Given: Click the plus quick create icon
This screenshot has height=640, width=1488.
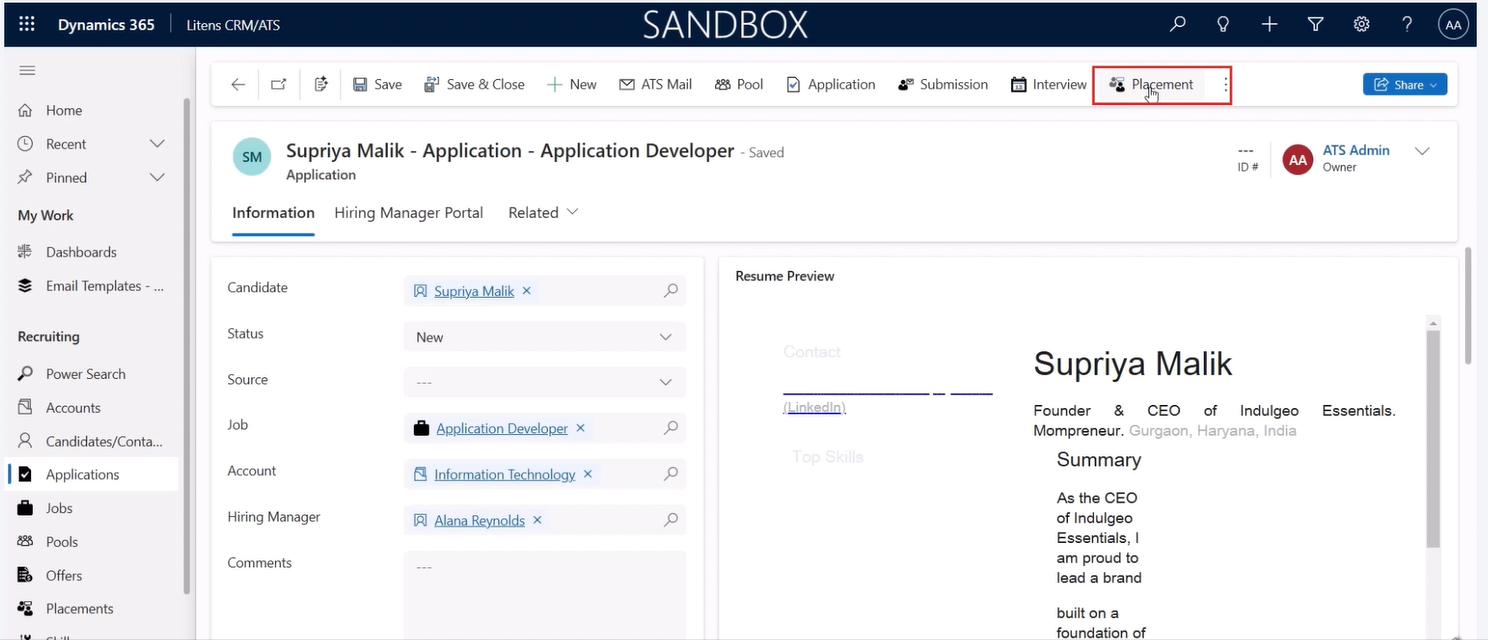Looking at the screenshot, I should point(1269,25).
